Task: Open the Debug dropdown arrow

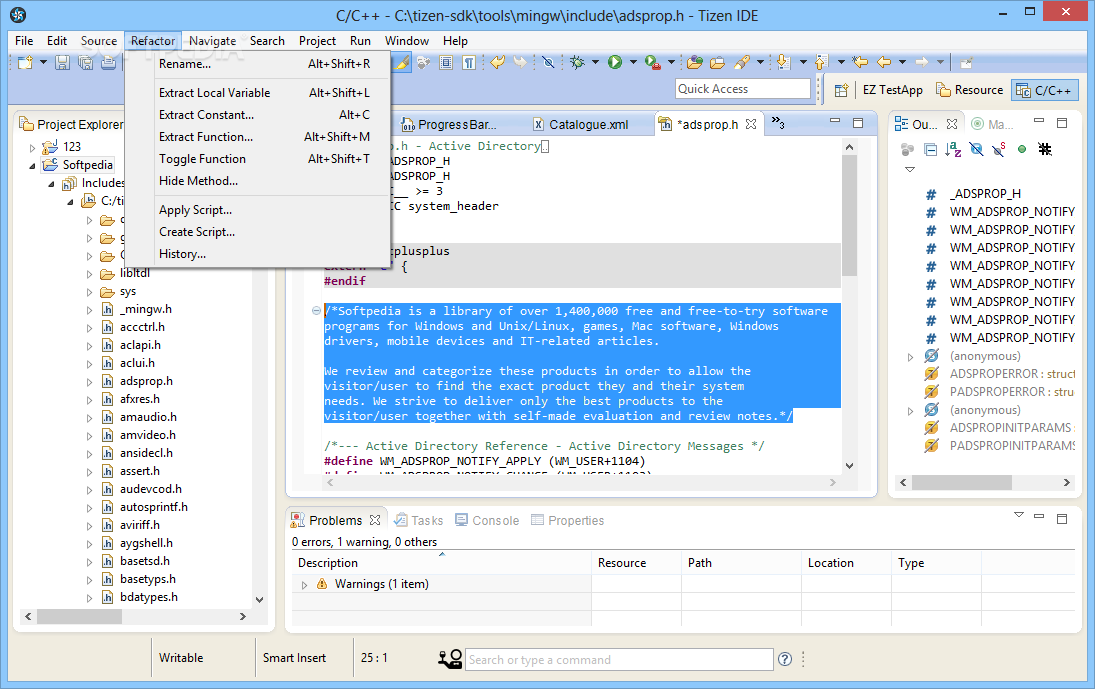Action: [x=595, y=63]
